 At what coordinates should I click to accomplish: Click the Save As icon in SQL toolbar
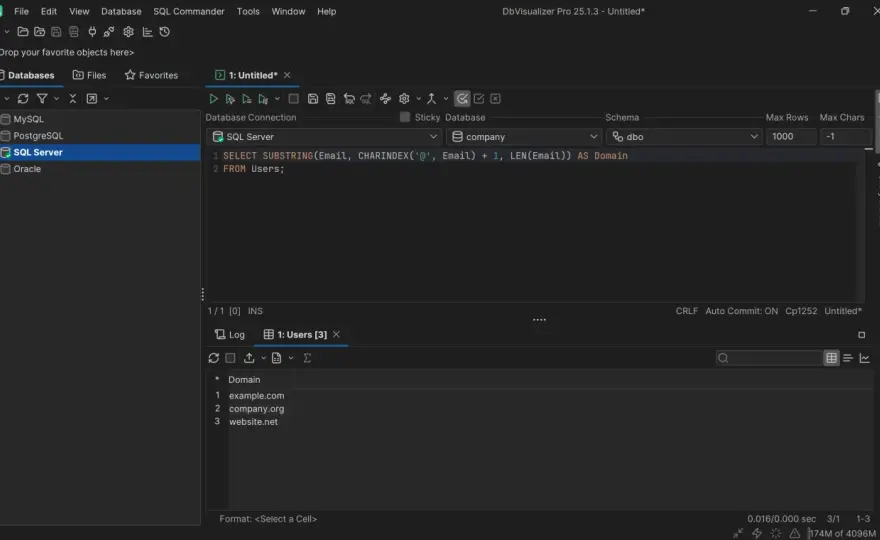click(x=331, y=99)
